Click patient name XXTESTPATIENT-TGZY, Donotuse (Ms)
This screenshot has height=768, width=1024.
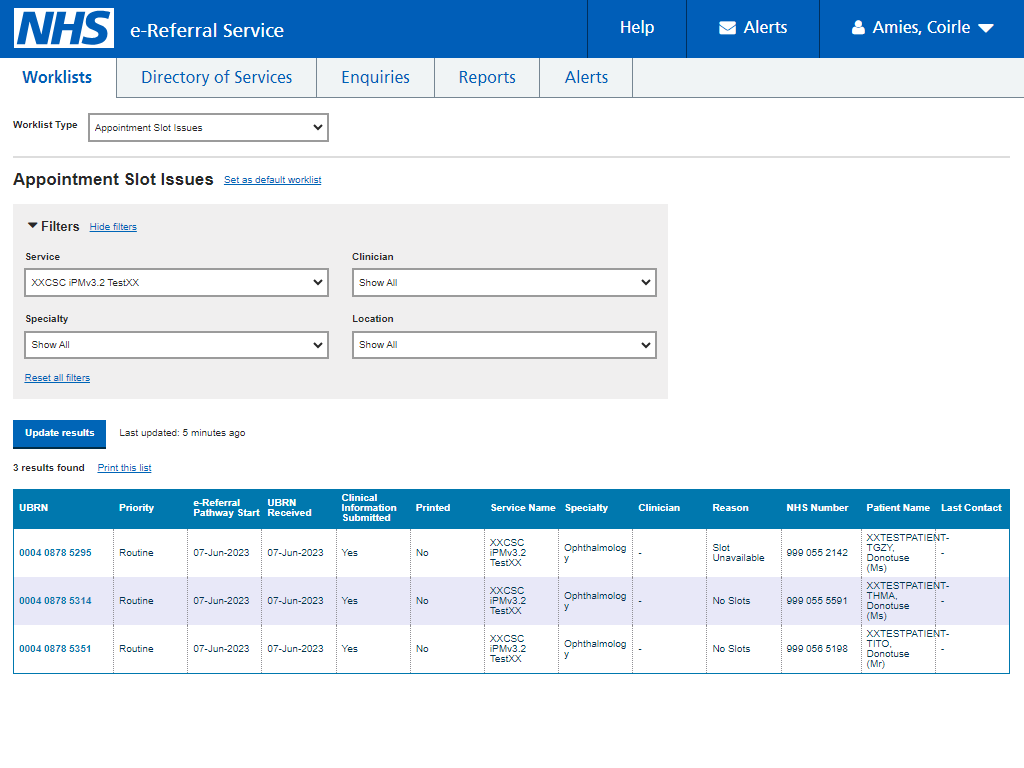[x=908, y=552]
